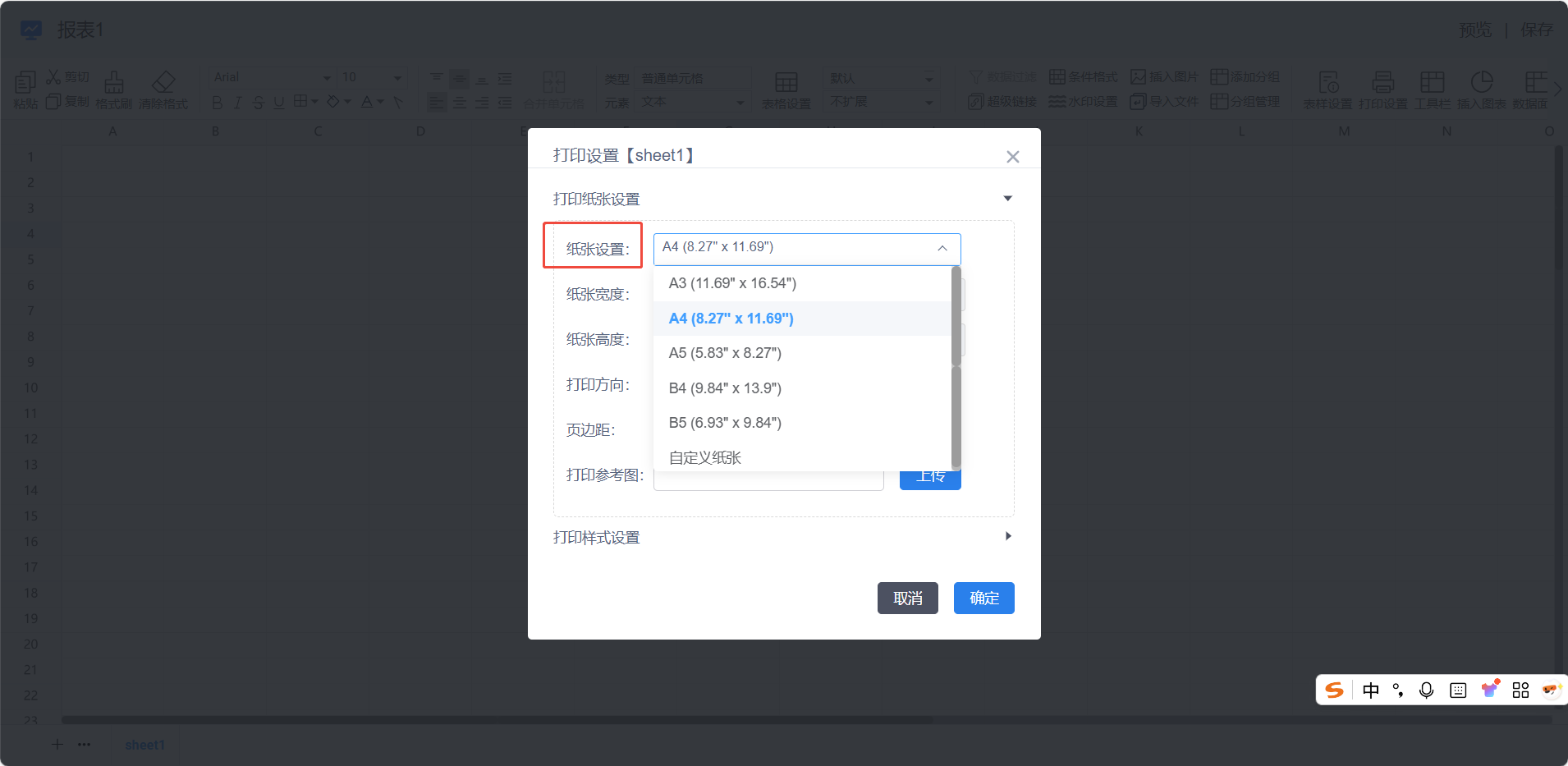This screenshot has width=1568, height=766.
Task: Open the IME skin shirt icon
Action: click(1489, 690)
